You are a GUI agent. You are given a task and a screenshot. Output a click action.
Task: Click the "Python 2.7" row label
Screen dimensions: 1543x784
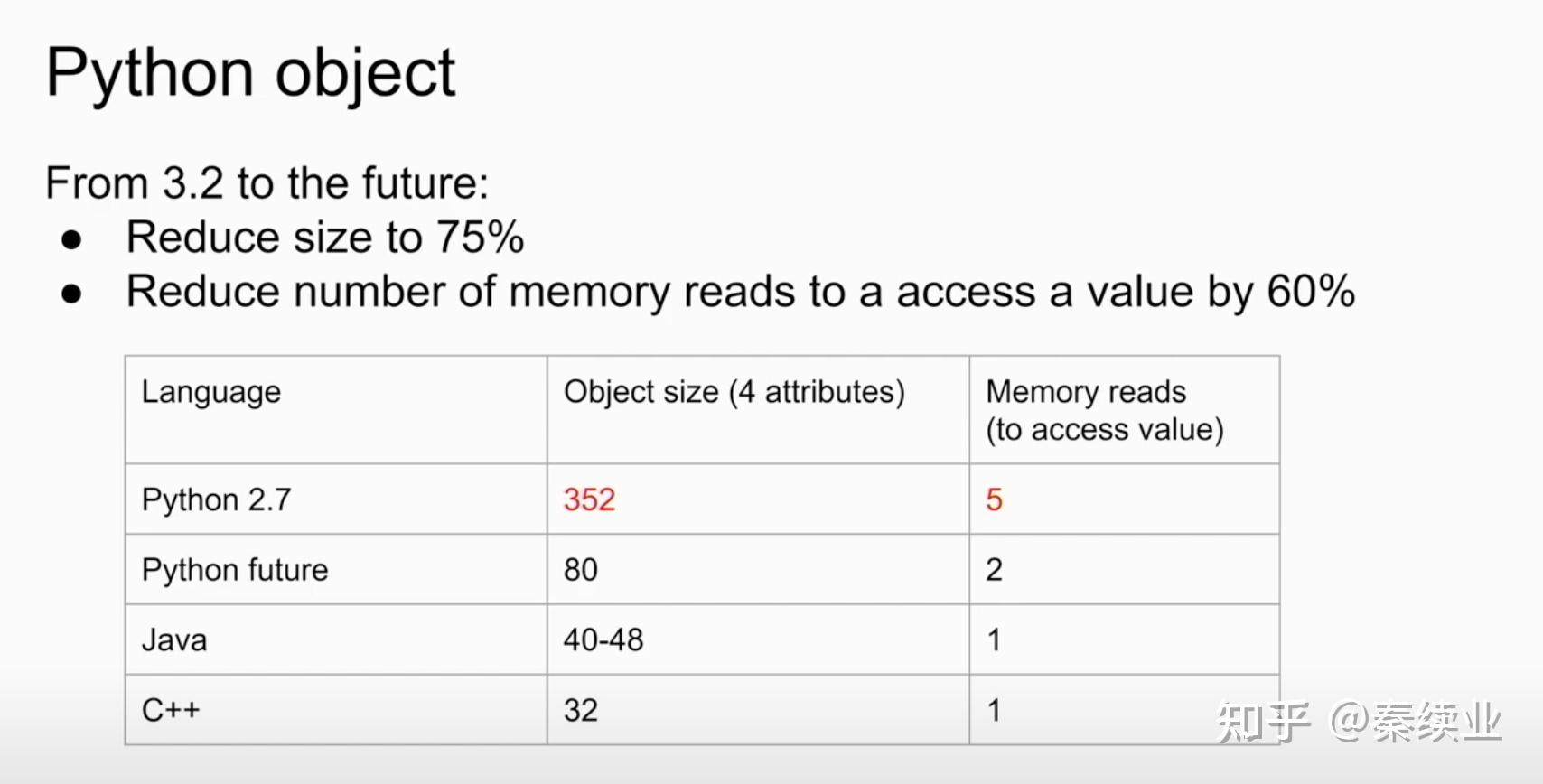pos(217,499)
